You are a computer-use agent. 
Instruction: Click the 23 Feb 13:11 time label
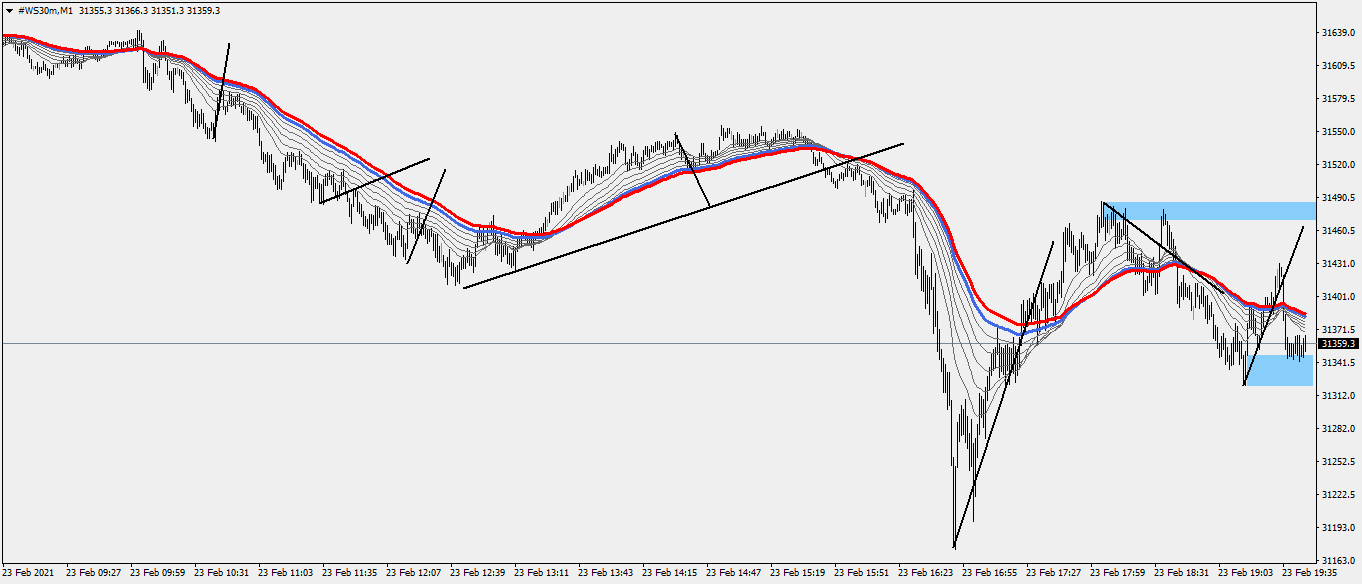[542, 574]
